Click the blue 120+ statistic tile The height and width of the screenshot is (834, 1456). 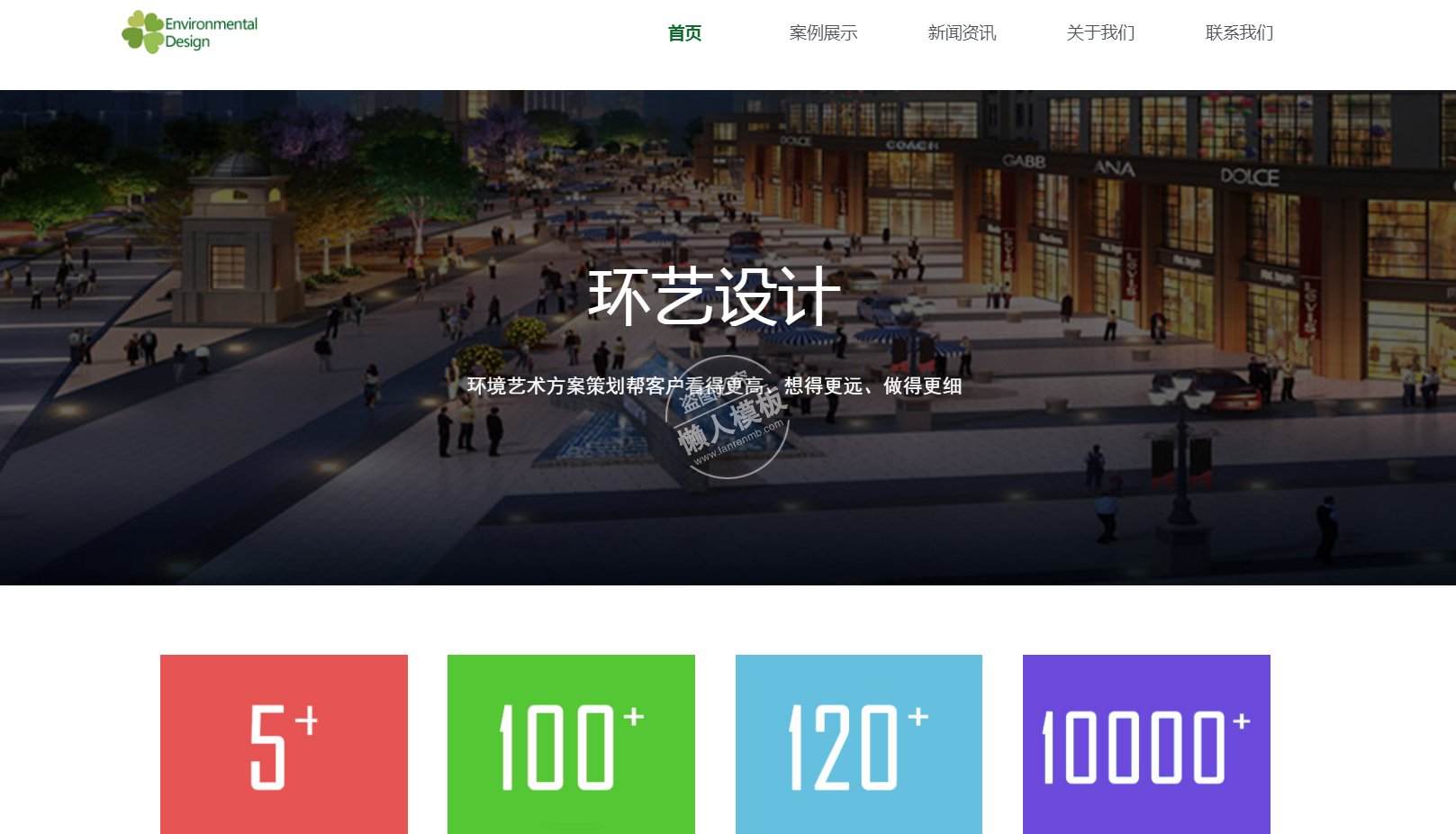pos(858,744)
